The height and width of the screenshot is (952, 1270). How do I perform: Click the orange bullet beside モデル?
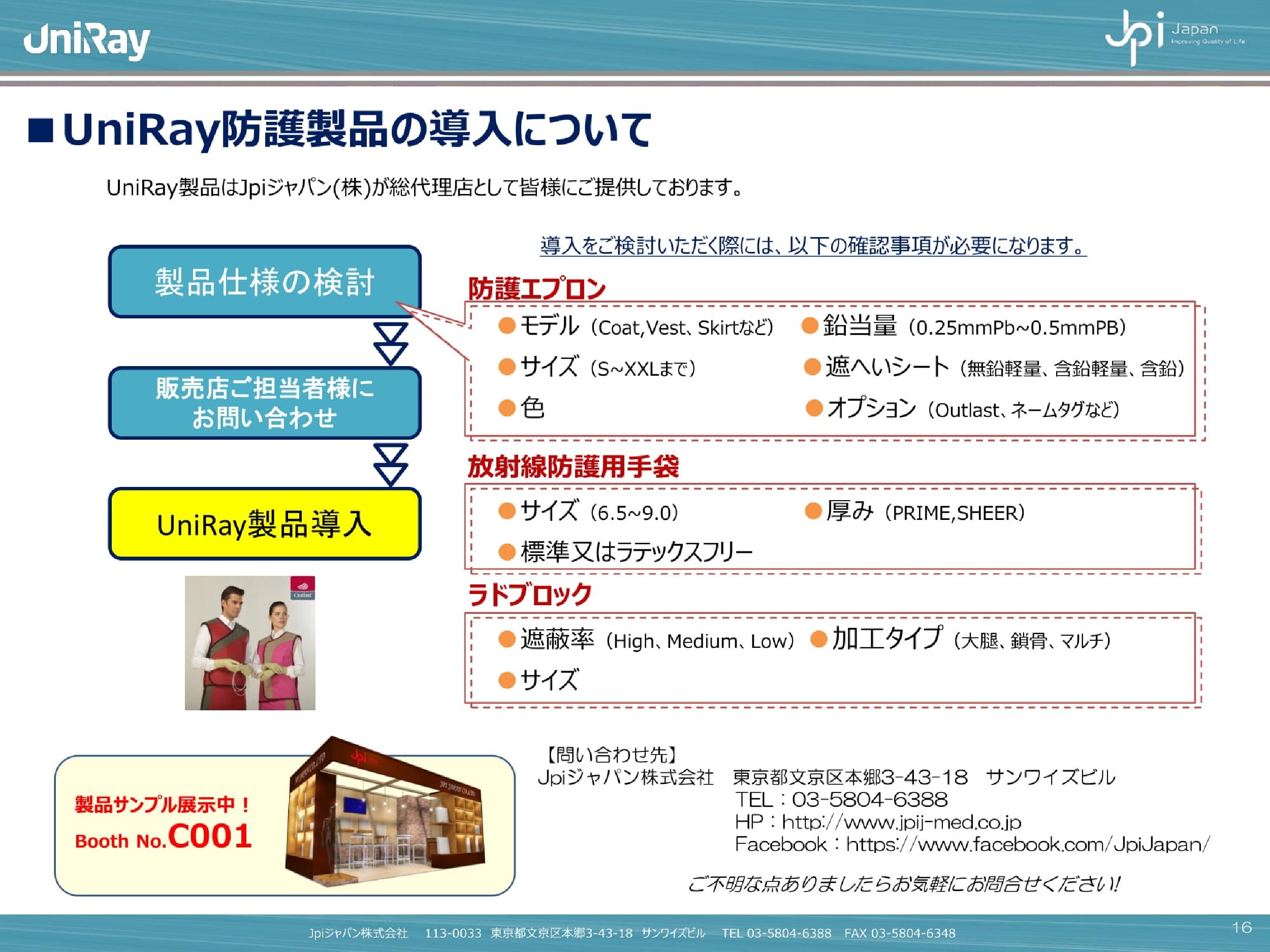(x=506, y=326)
